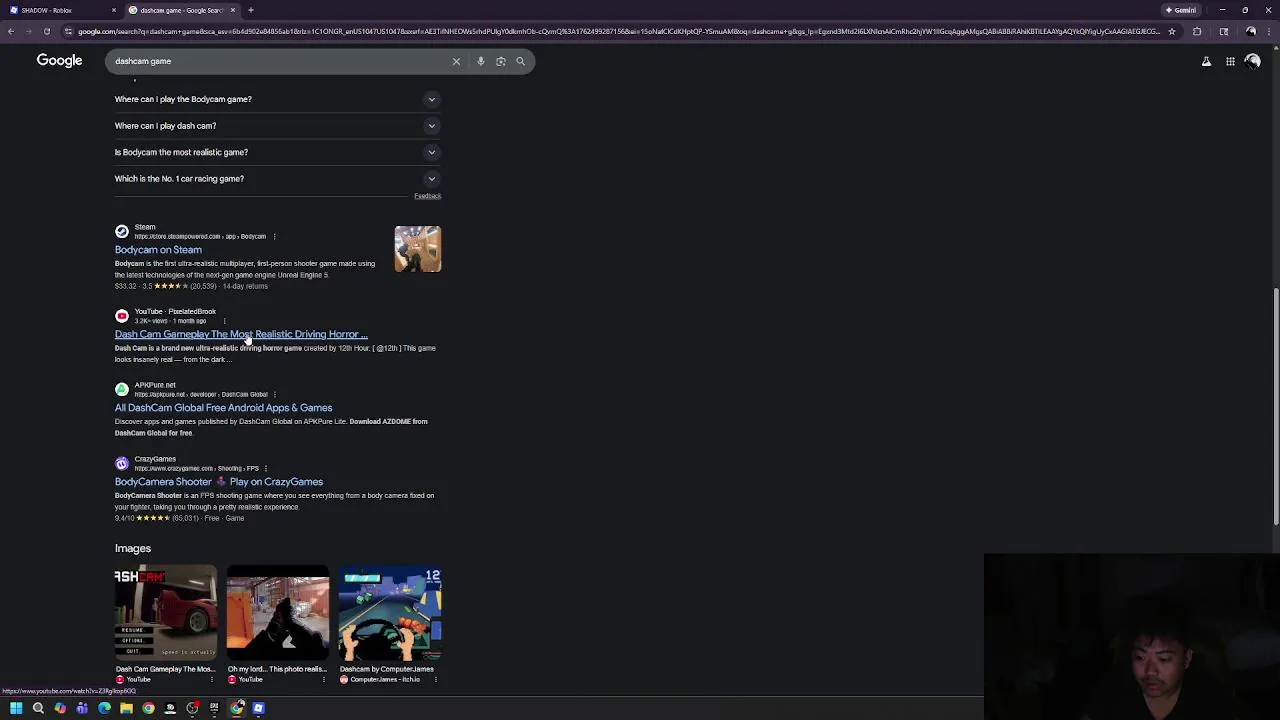Click the Steam result favicon
This screenshot has width=1280, height=720.
122,232
